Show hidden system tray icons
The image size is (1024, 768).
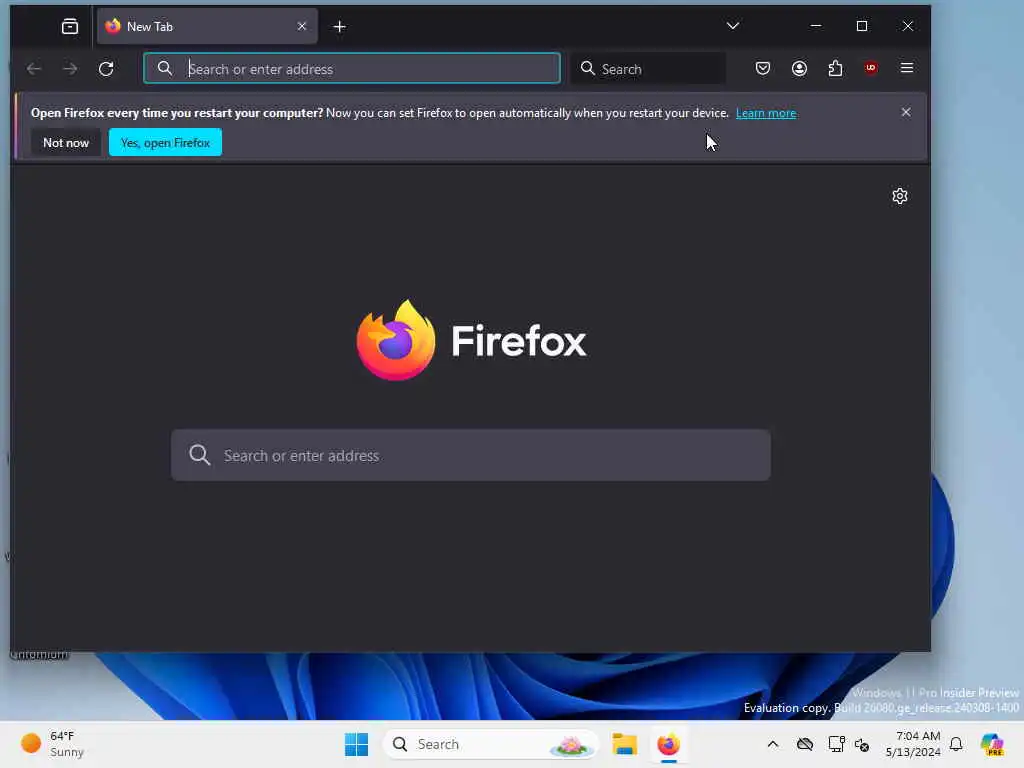773,744
